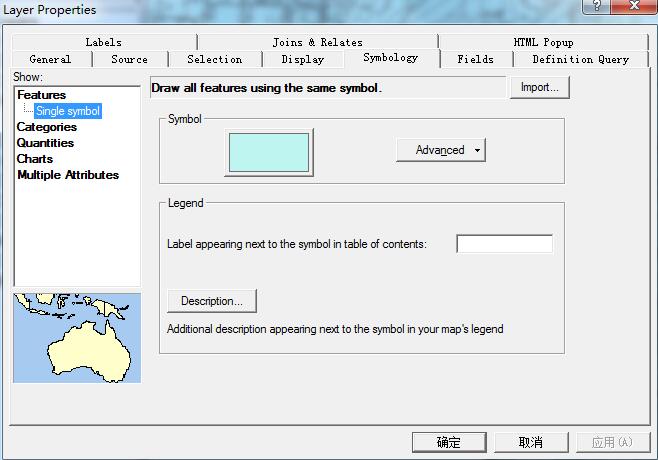Open the HTML Popup tab
The image size is (658, 460).
pyautogui.click(x=543, y=42)
